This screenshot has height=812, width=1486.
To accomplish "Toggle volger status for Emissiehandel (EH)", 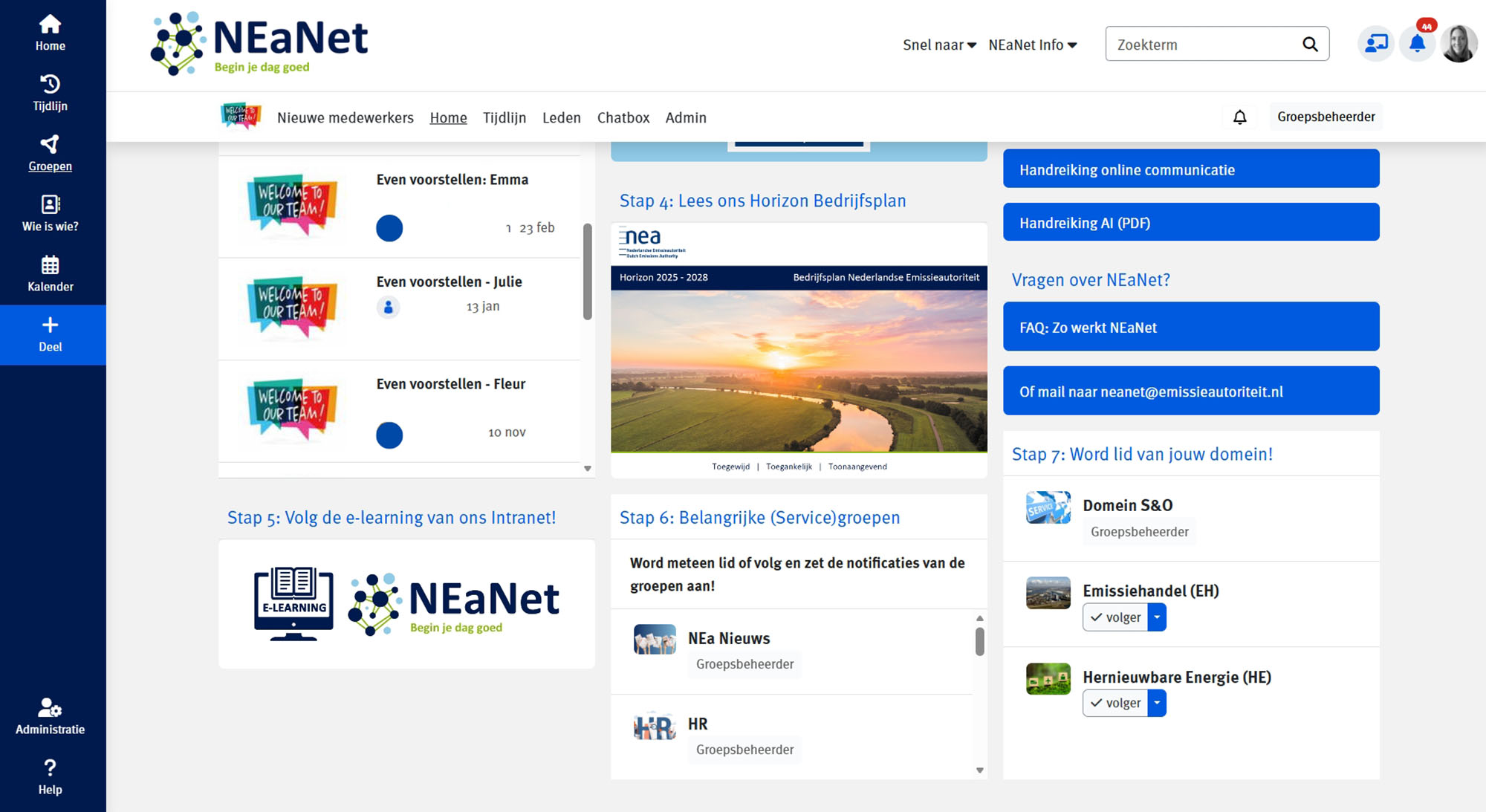I will [x=1115, y=617].
